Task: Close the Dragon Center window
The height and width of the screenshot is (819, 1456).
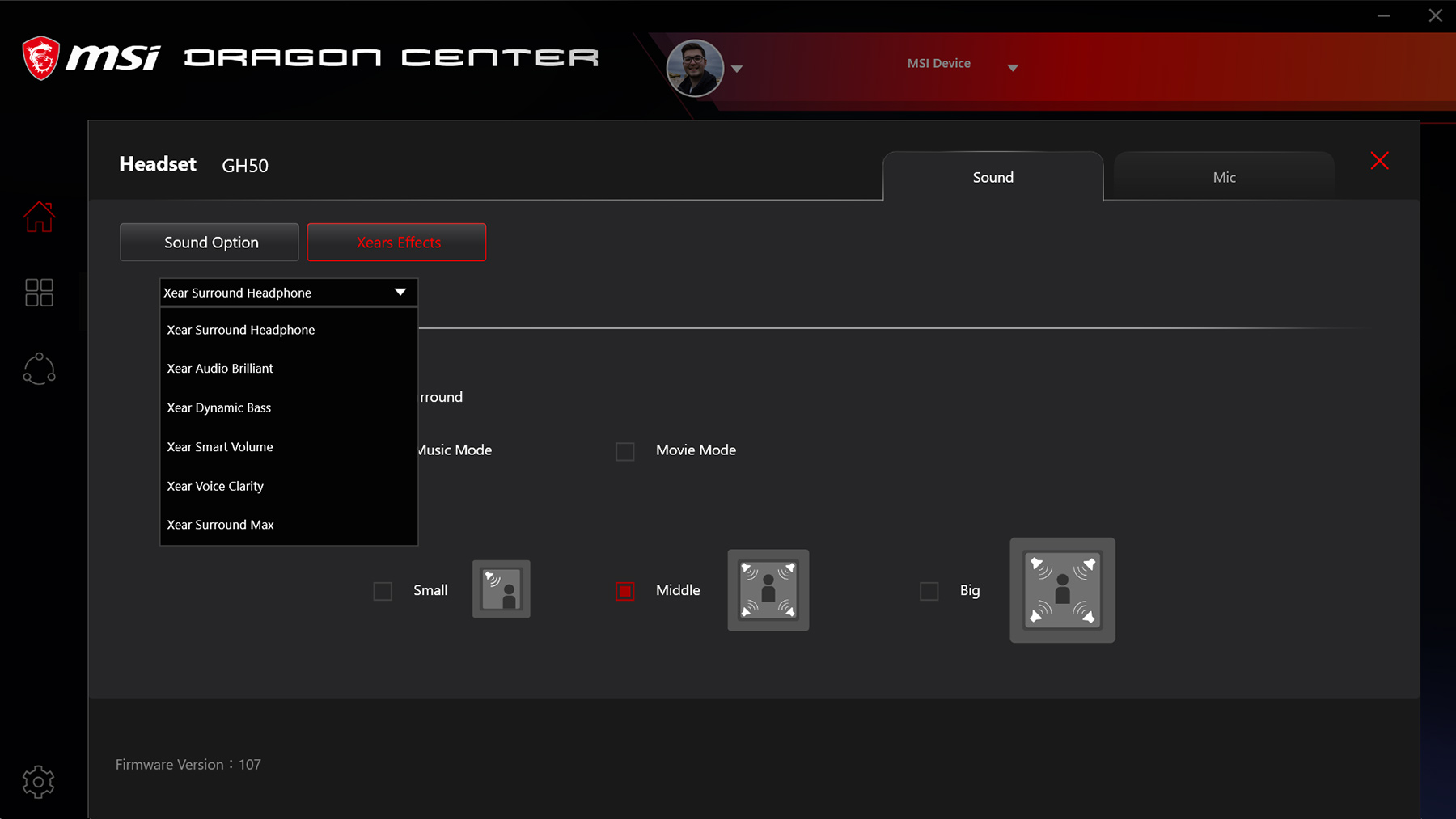Action: [1436, 15]
